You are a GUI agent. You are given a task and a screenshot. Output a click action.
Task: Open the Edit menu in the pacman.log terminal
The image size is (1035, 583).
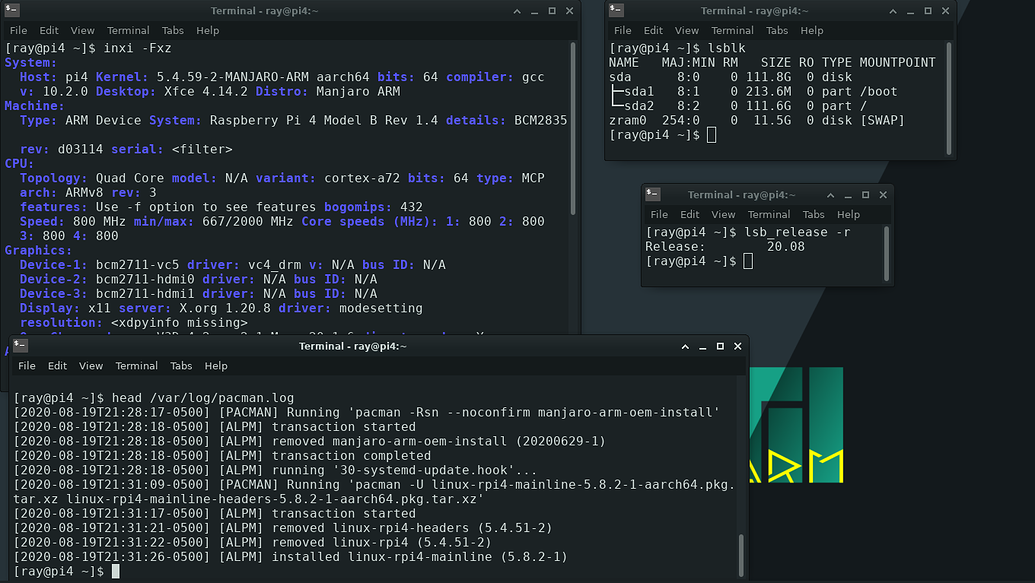point(55,365)
